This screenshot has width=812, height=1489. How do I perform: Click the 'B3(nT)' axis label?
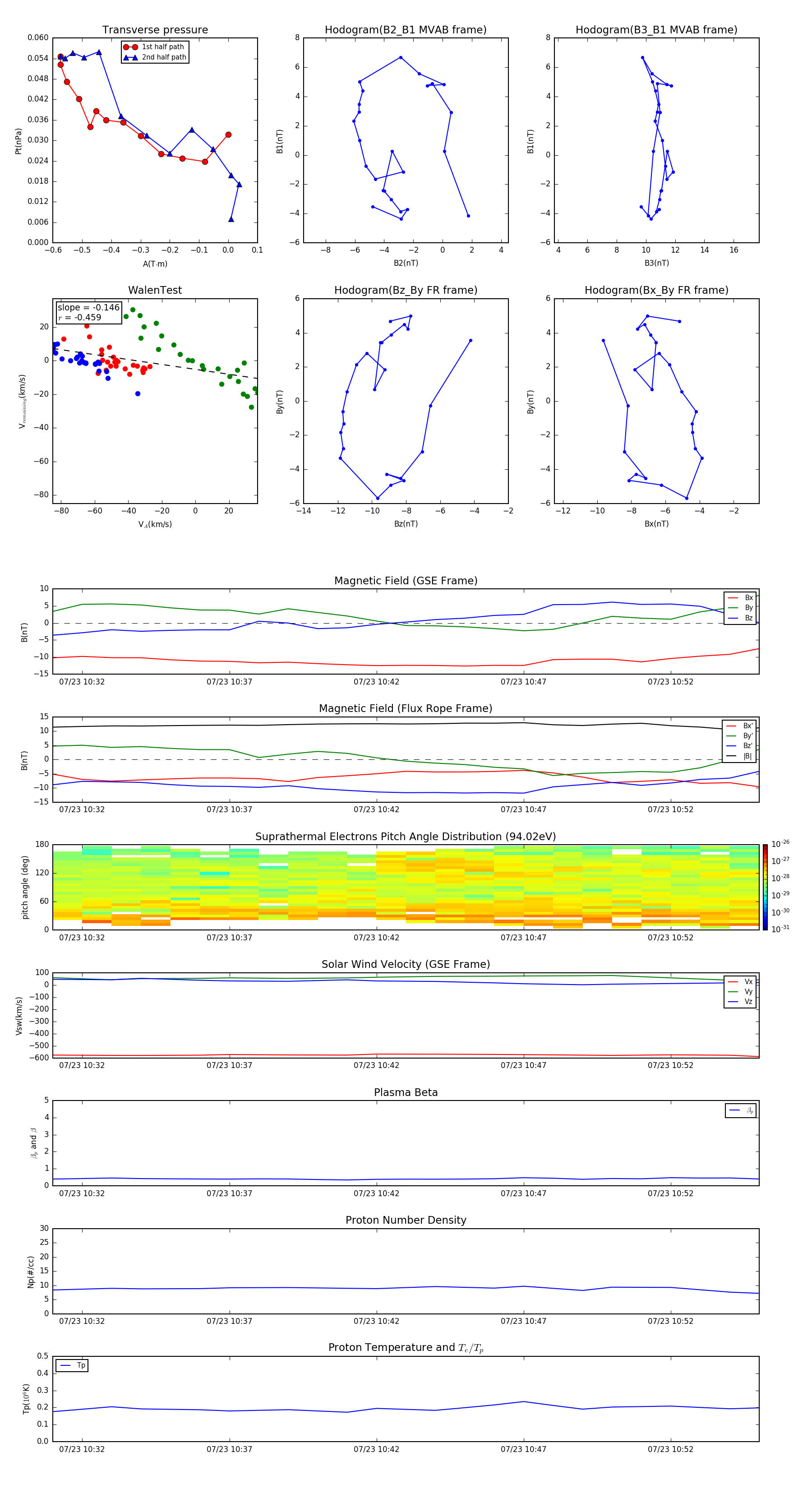[x=656, y=263]
